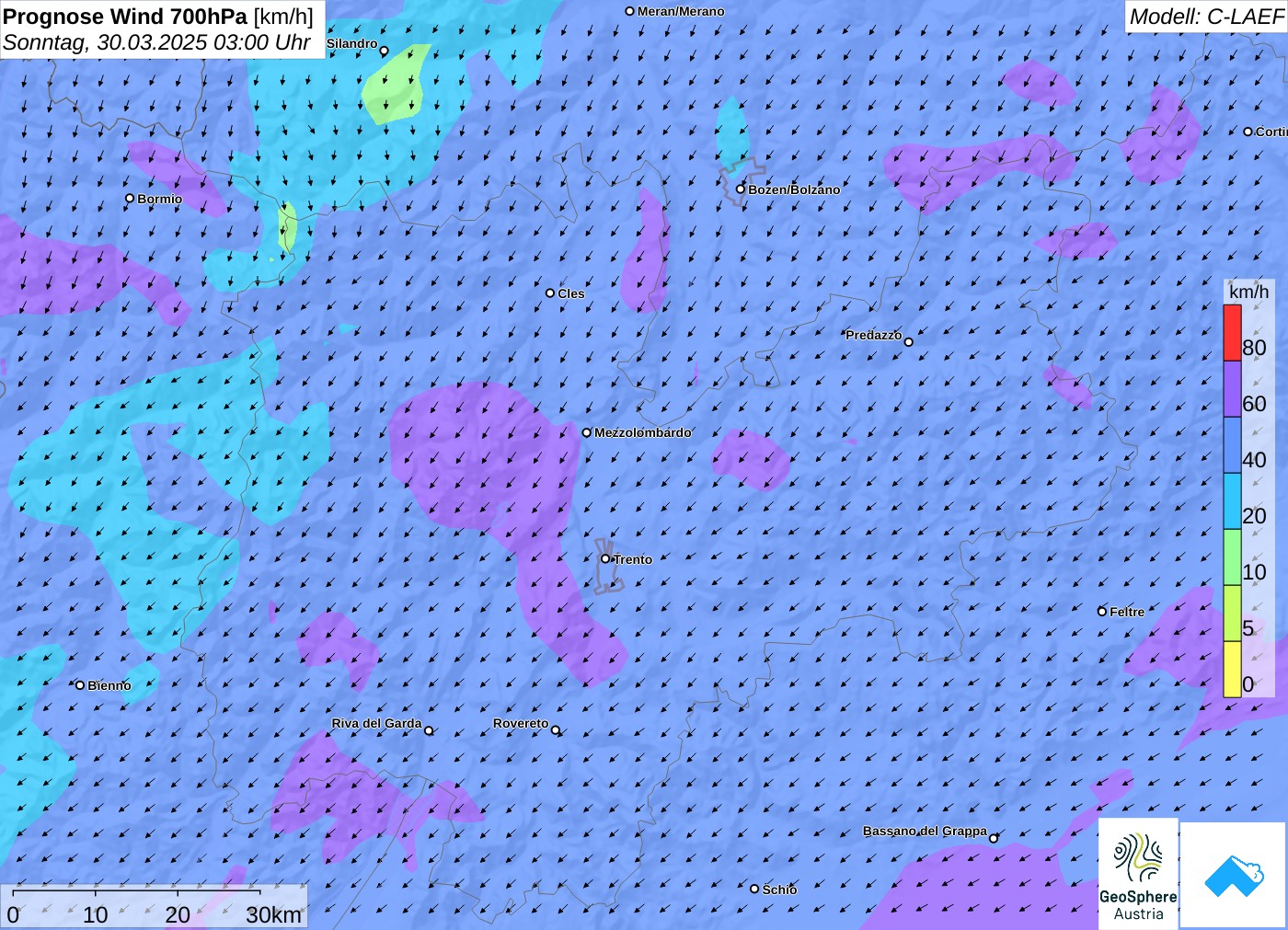The width and height of the screenshot is (1288, 930).
Task: Select the purple 60–80 km/h legend swatch
Action: coord(1232,389)
